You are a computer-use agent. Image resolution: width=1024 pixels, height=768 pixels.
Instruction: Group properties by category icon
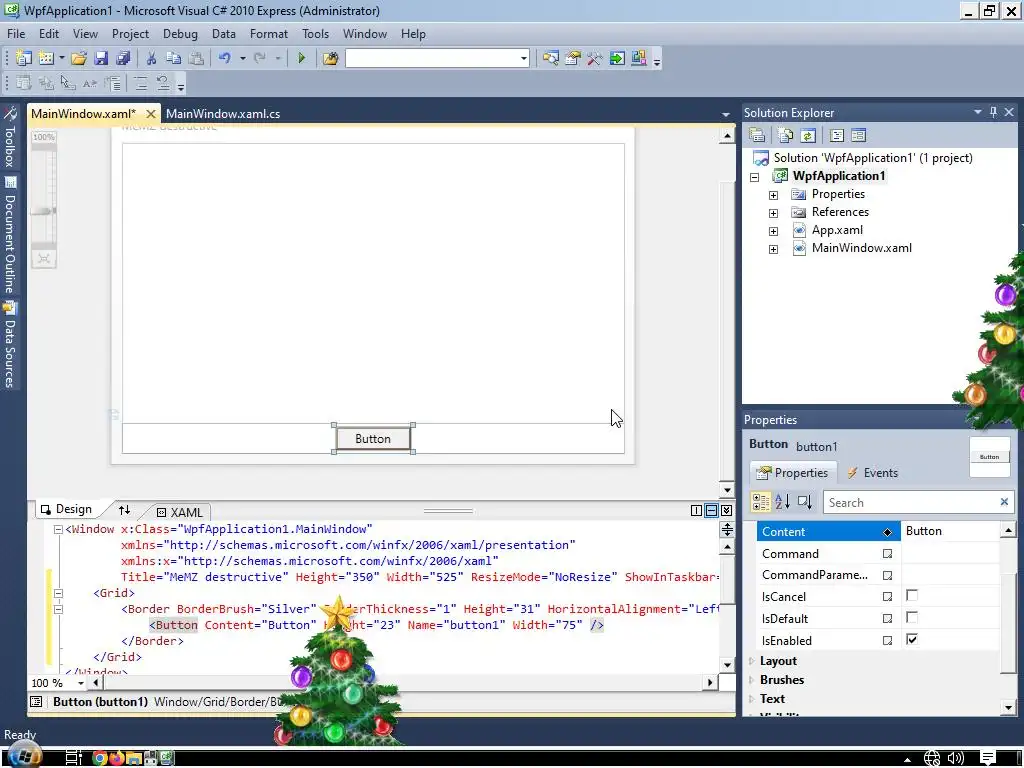coord(761,502)
